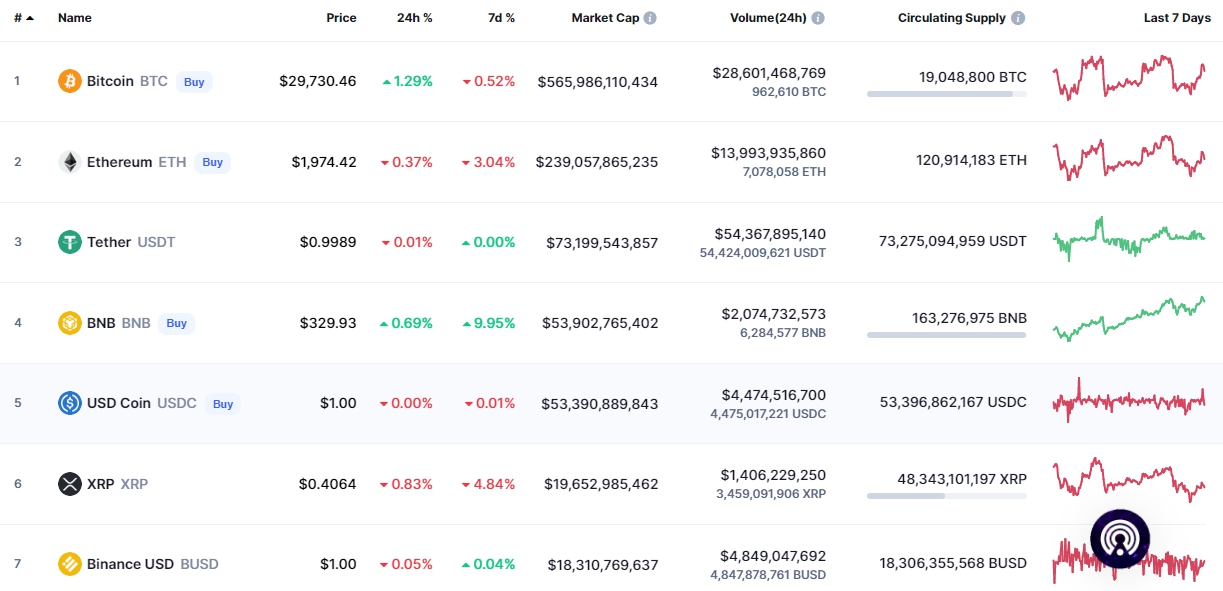Click BNB market cap $53,902,765,402
The image size is (1223, 591).
tap(600, 323)
